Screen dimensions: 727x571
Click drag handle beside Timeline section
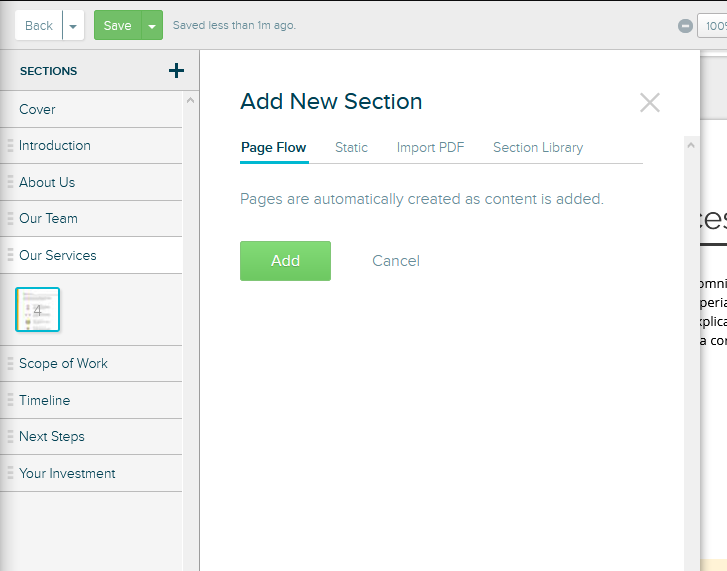[x=10, y=401]
